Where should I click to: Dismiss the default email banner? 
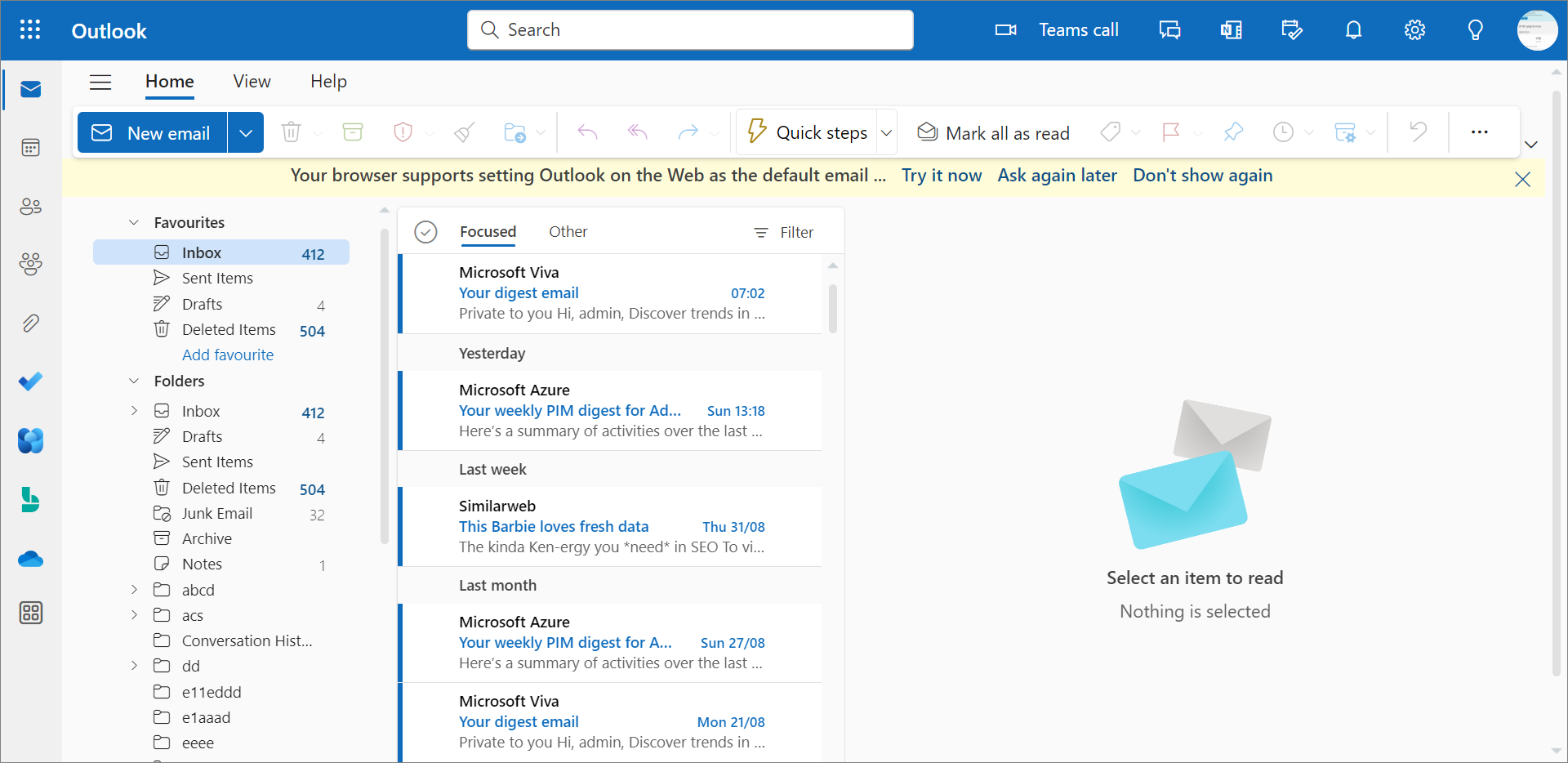1522,180
